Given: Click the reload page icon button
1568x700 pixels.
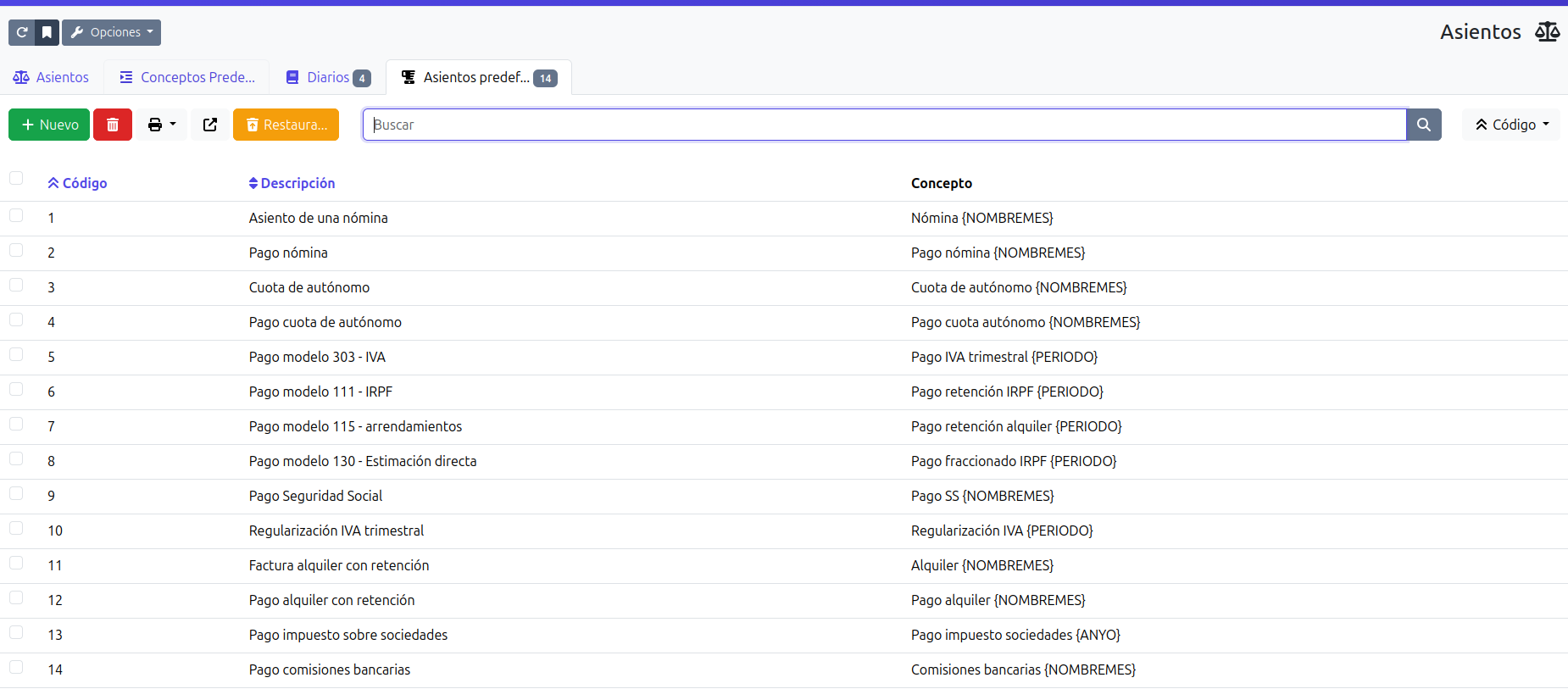Looking at the screenshot, I should [x=22, y=32].
